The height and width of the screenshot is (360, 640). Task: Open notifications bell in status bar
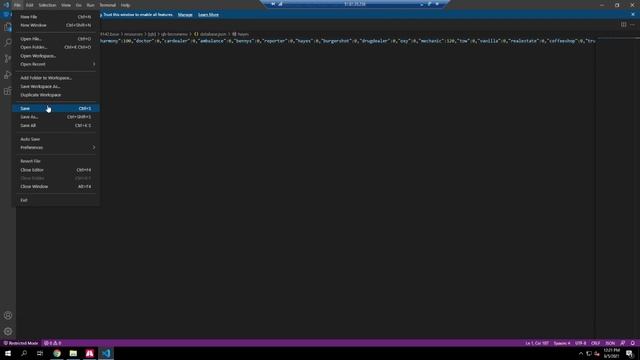click(633, 343)
